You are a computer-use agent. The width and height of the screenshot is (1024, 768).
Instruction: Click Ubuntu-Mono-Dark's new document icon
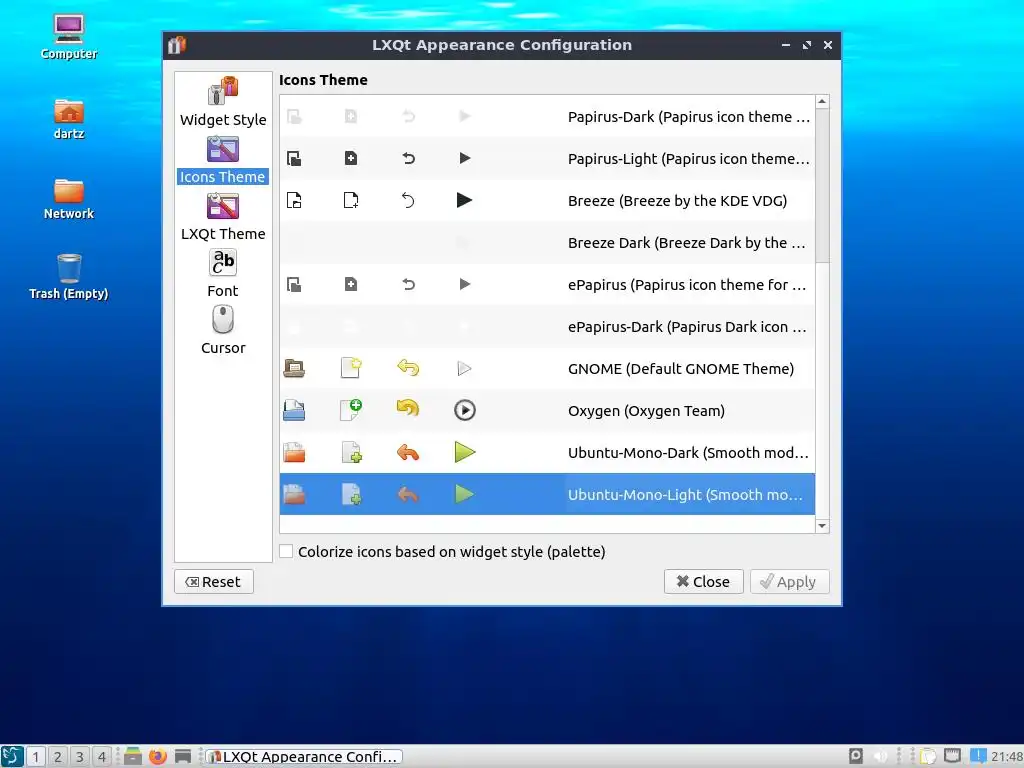pos(351,453)
